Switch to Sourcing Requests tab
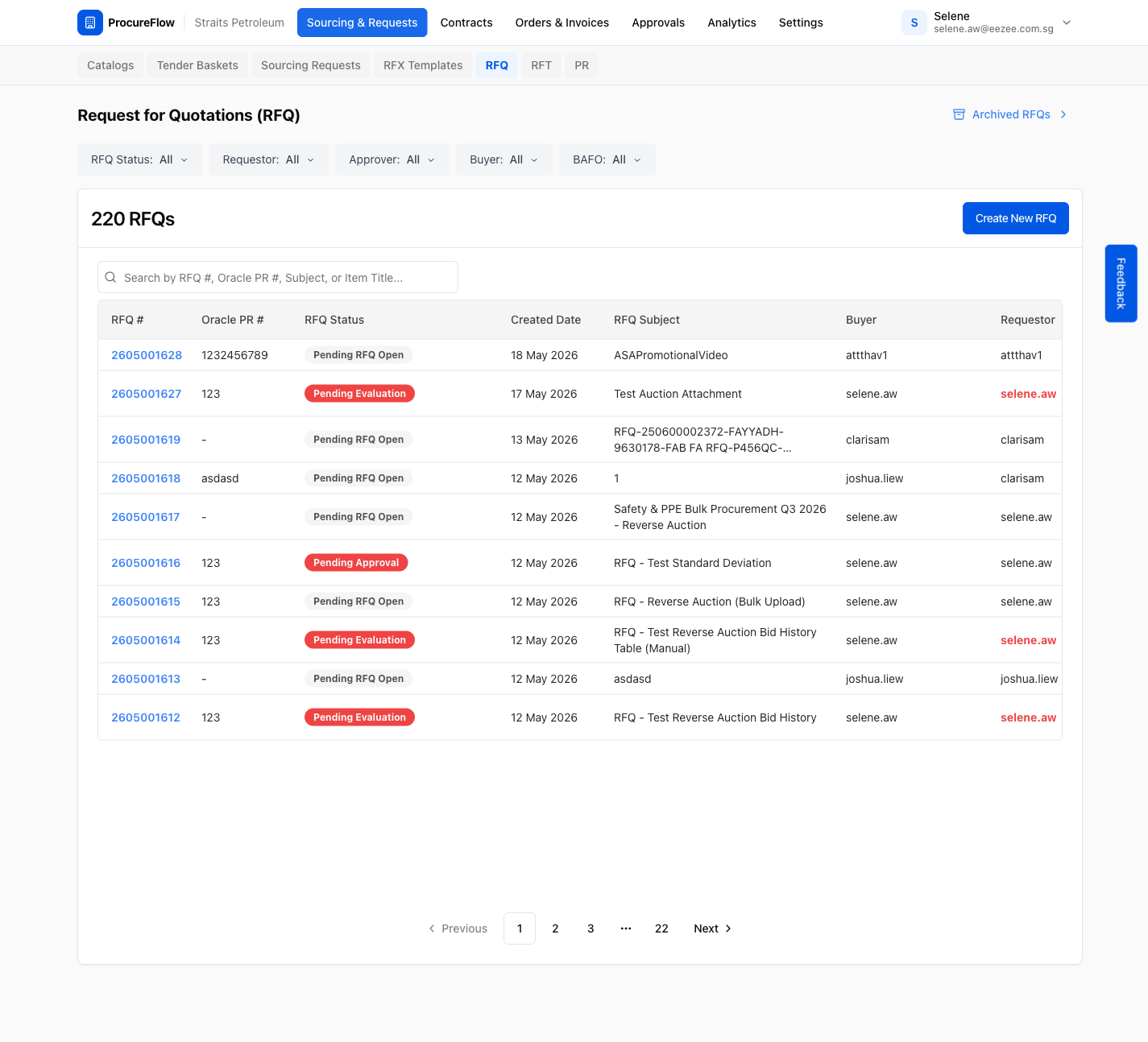Image resolution: width=1148 pixels, height=1042 pixels. click(311, 65)
